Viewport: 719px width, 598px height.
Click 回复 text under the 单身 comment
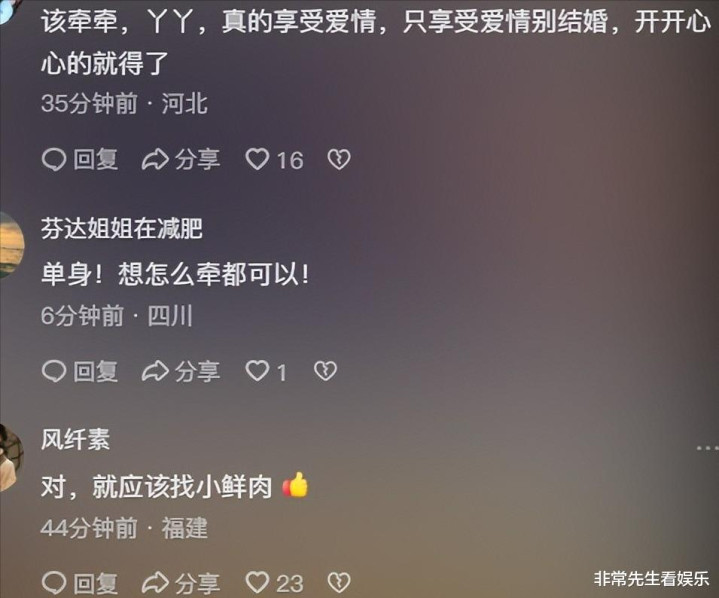coord(95,371)
